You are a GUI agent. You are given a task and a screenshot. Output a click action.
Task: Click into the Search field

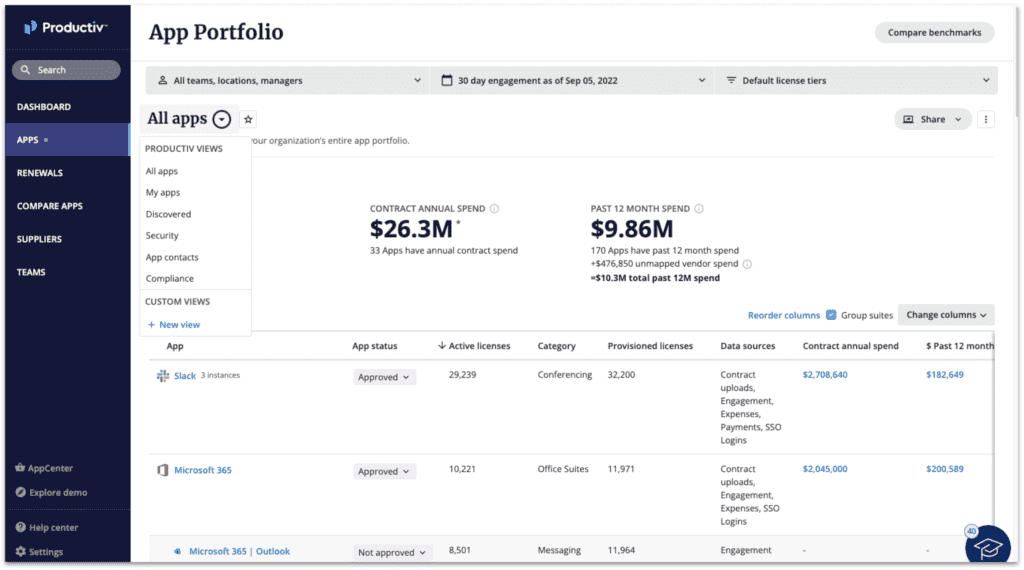click(x=66, y=70)
